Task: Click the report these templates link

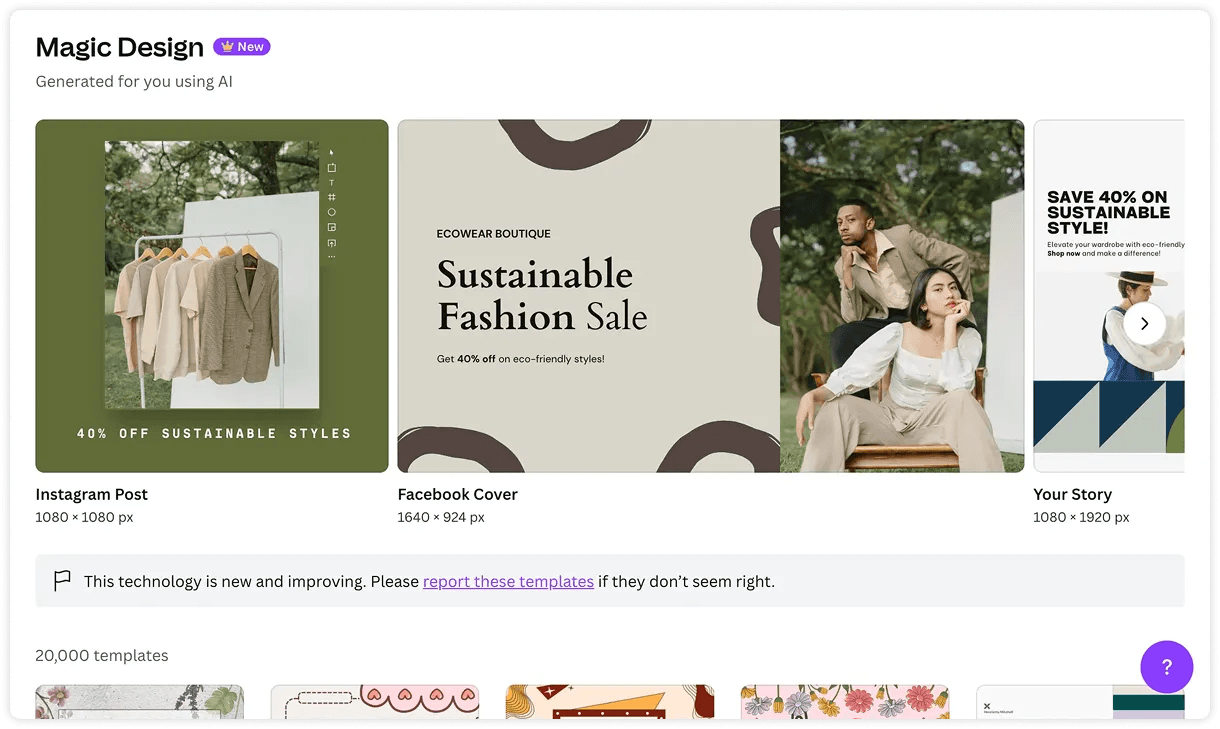Action: pyautogui.click(x=508, y=581)
